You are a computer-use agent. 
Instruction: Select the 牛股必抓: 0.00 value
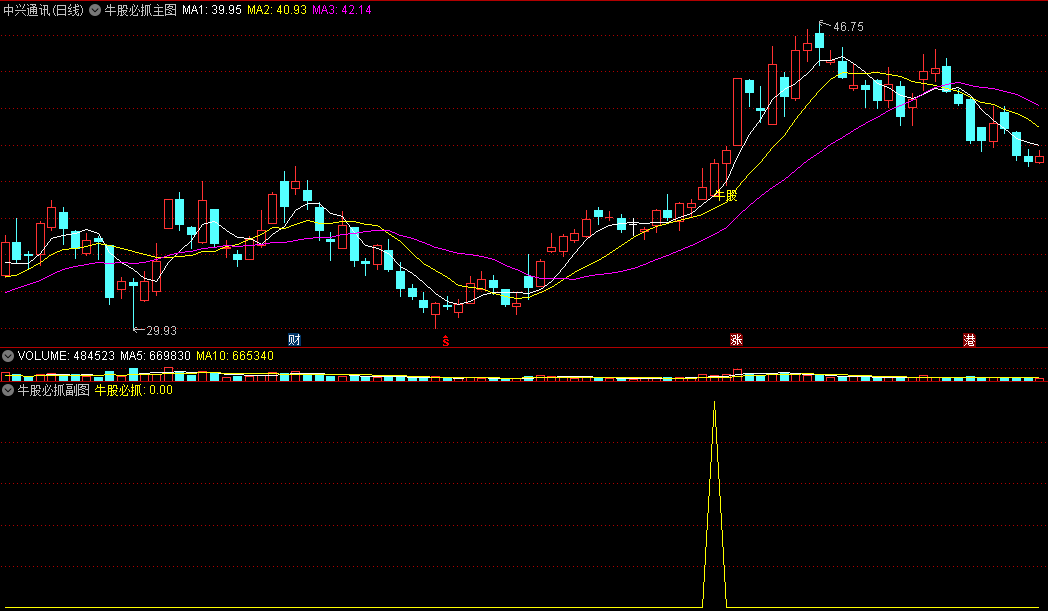click(134, 390)
